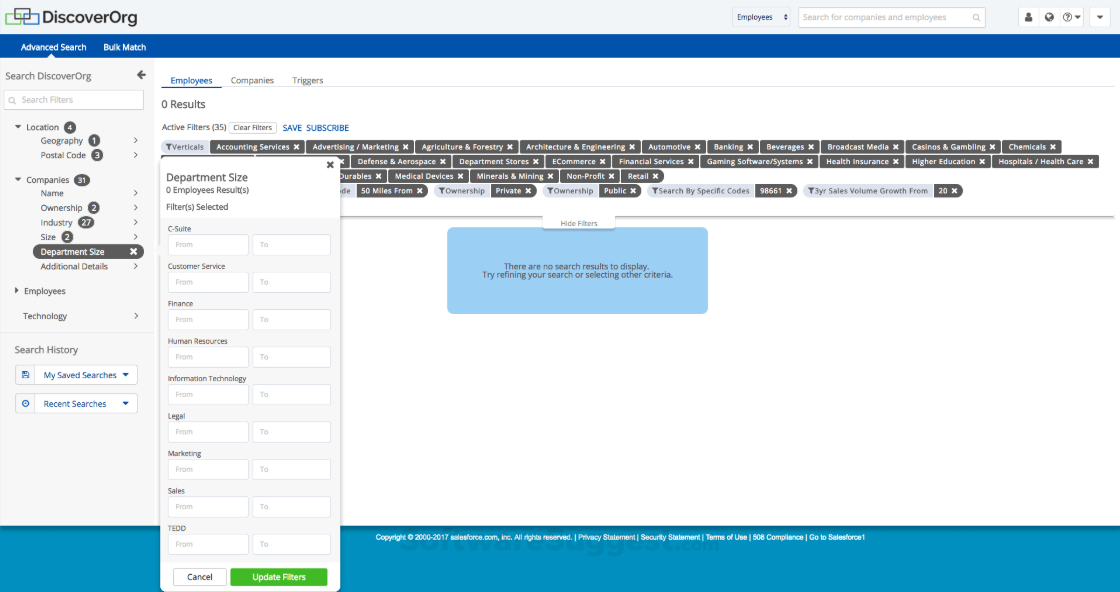Click the globe language icon

point(1051,16)
